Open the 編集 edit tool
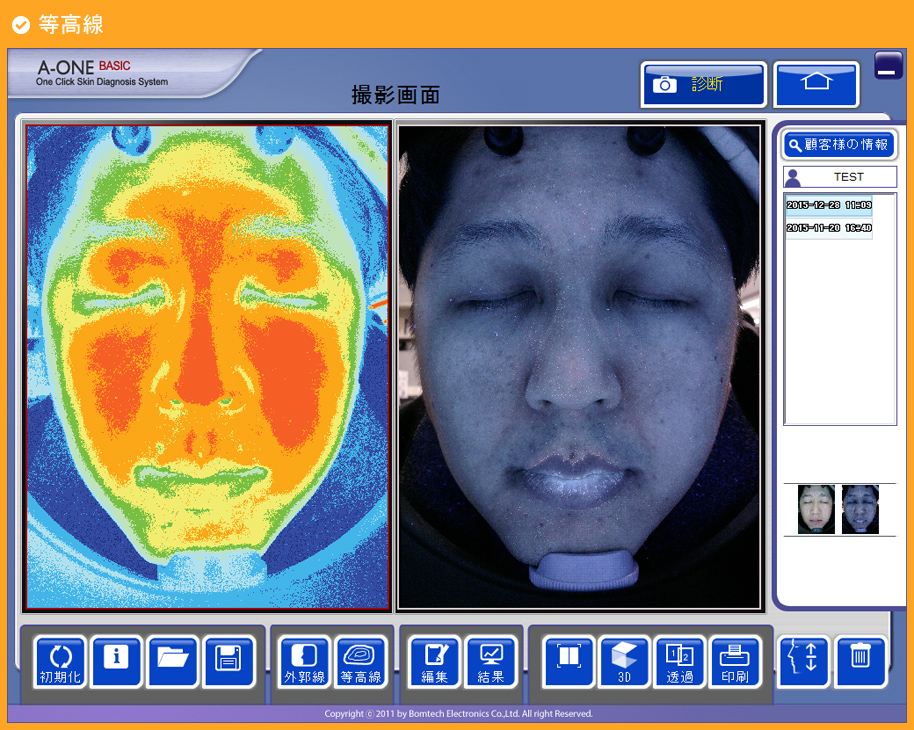This screenshot has height=730, width=914. (x=435, y=662)
